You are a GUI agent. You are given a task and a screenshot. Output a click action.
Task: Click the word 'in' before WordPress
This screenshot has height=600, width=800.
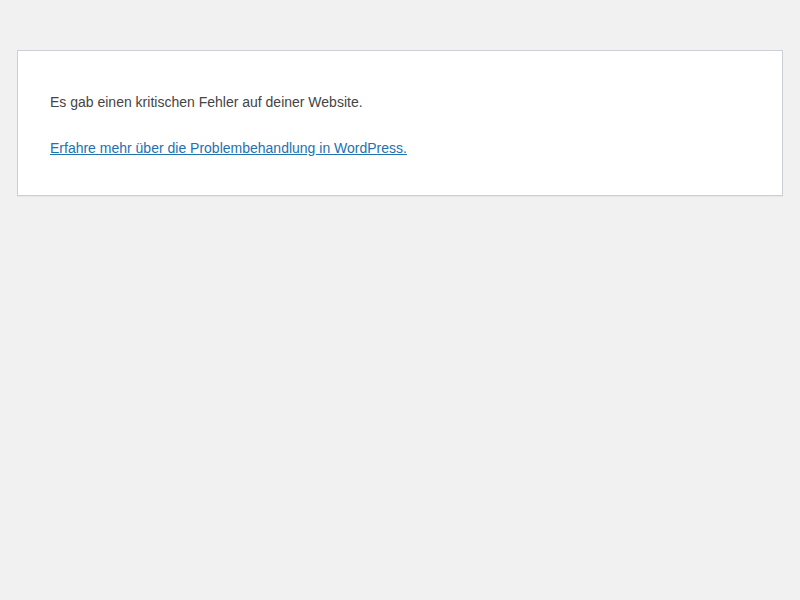point(325,148)
